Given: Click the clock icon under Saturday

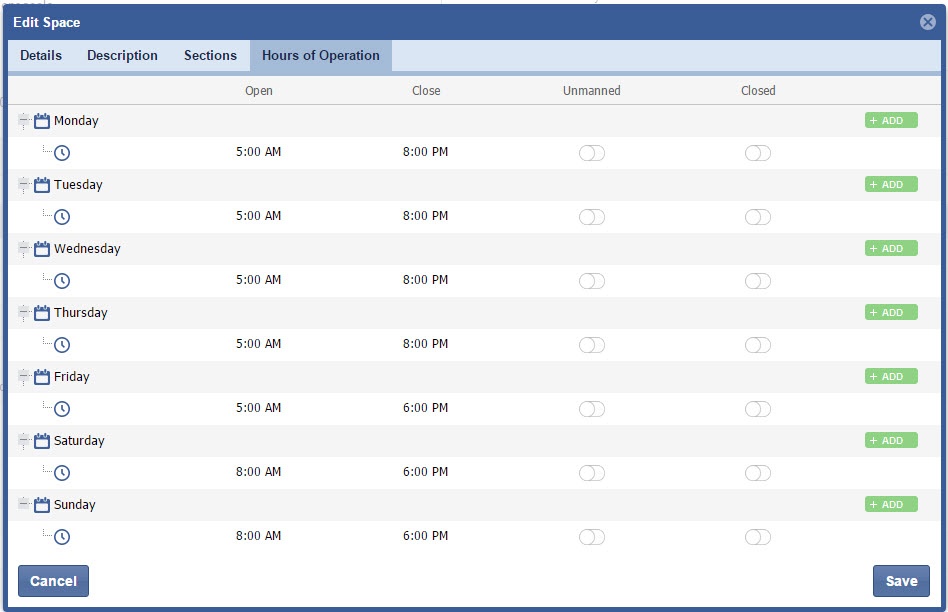Looking at the screenshot, I should click(62, 473).
